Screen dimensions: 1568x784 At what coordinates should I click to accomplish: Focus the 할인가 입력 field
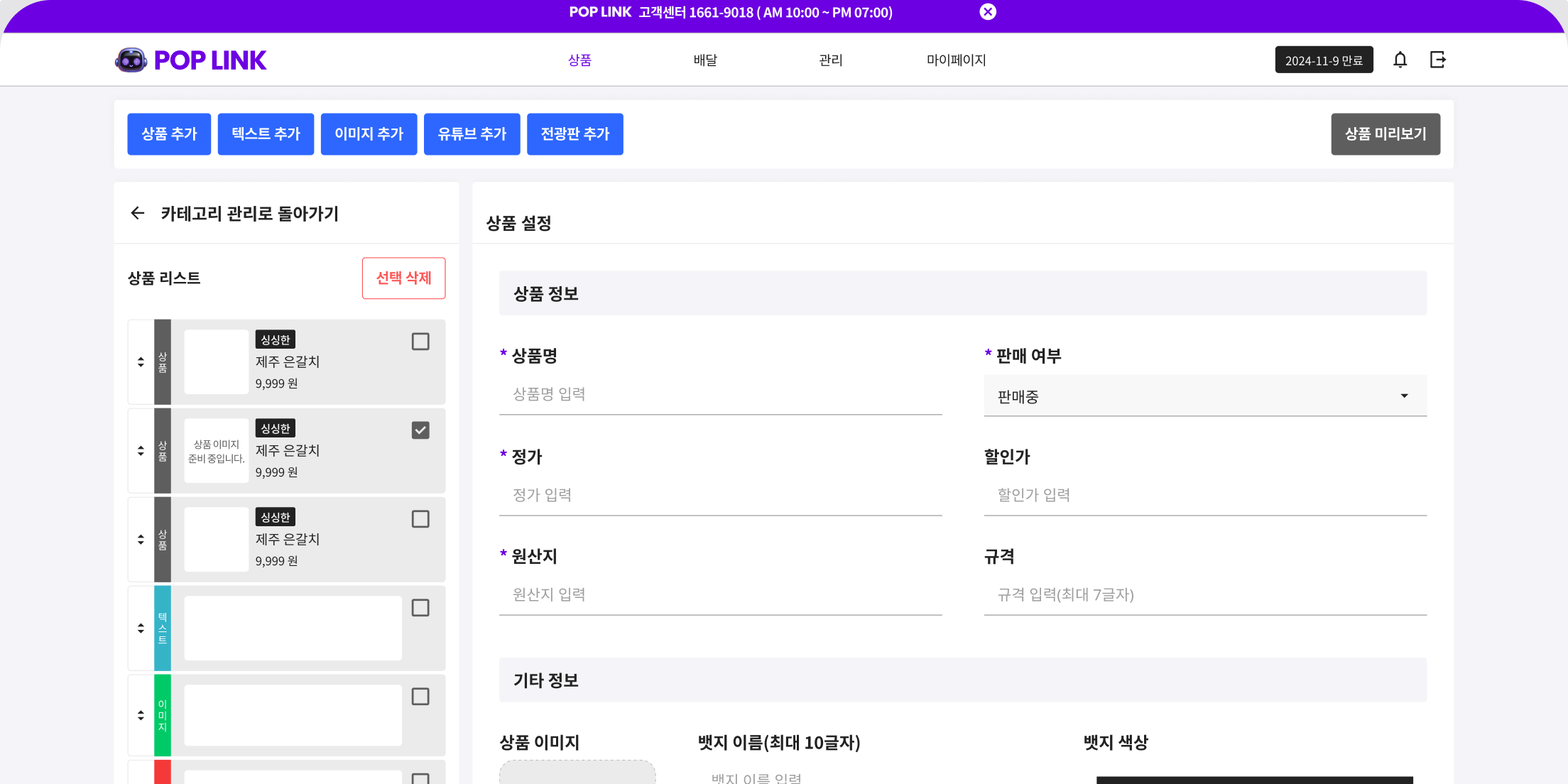pyautogui.click(x=1205, y=495)
